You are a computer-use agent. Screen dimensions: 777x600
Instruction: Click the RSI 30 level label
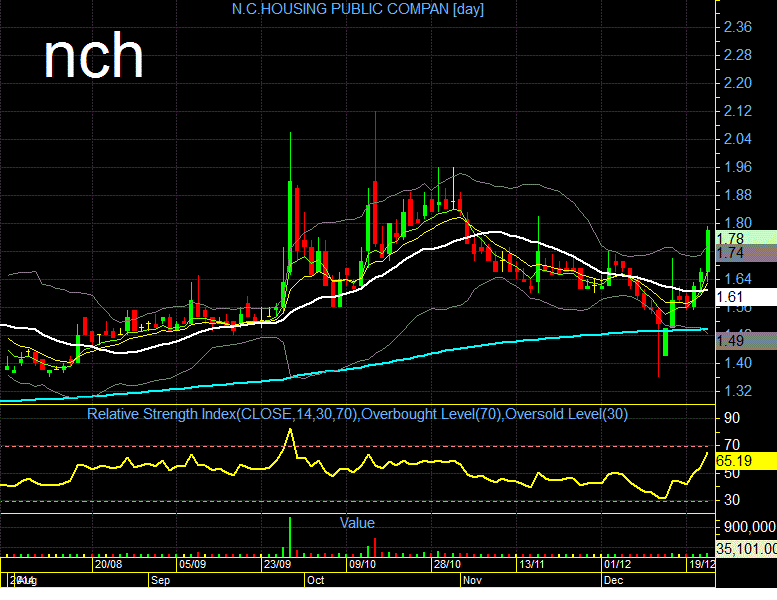pyautogui.click(x=732, y=500)
